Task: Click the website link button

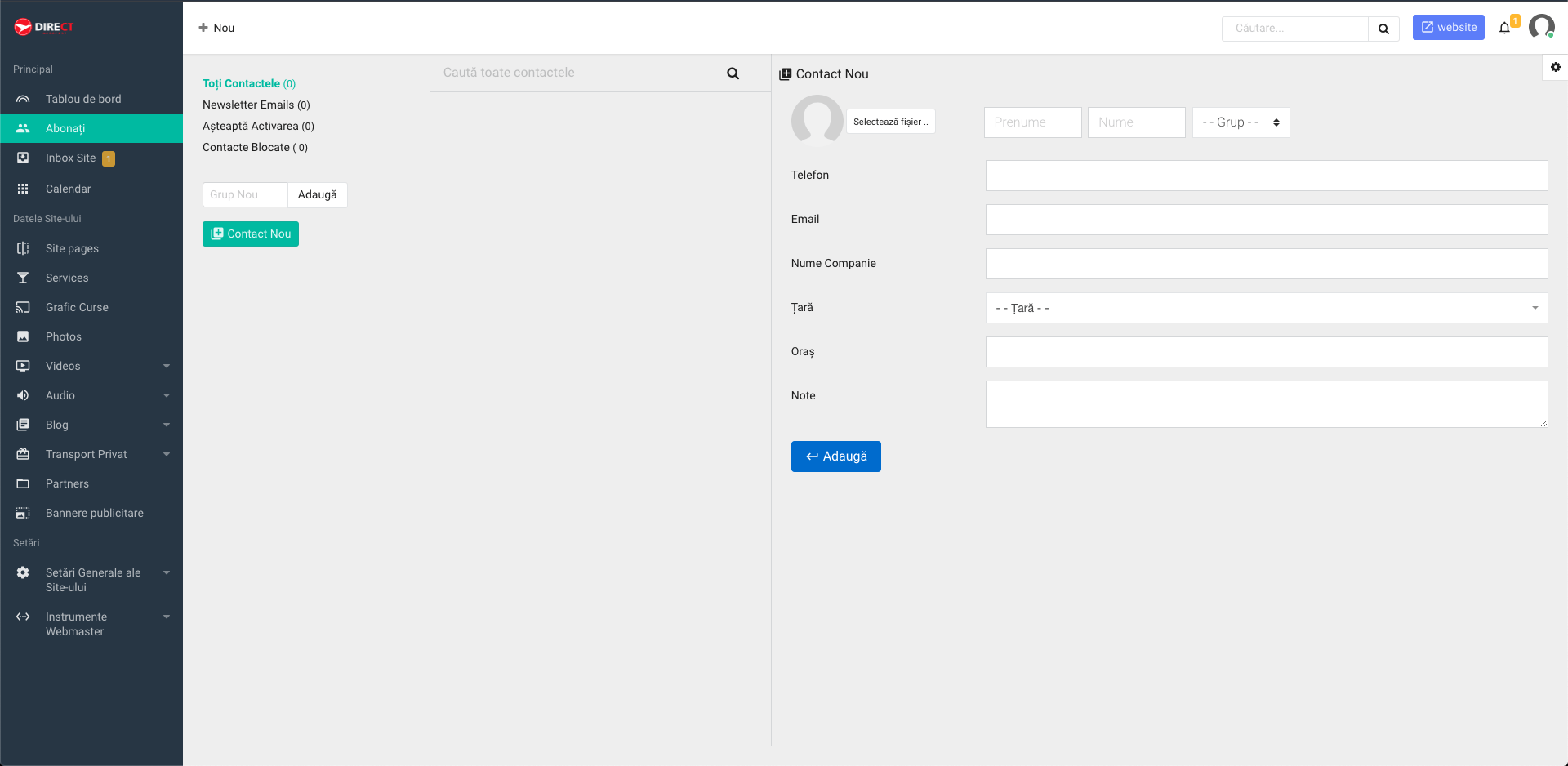Action: click(1448, 27)
